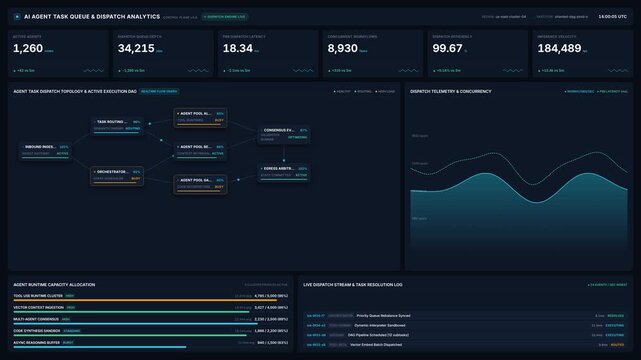
Task: Open the 34,215 dispatch queue depth card
Action: click(x=163, y=54)
